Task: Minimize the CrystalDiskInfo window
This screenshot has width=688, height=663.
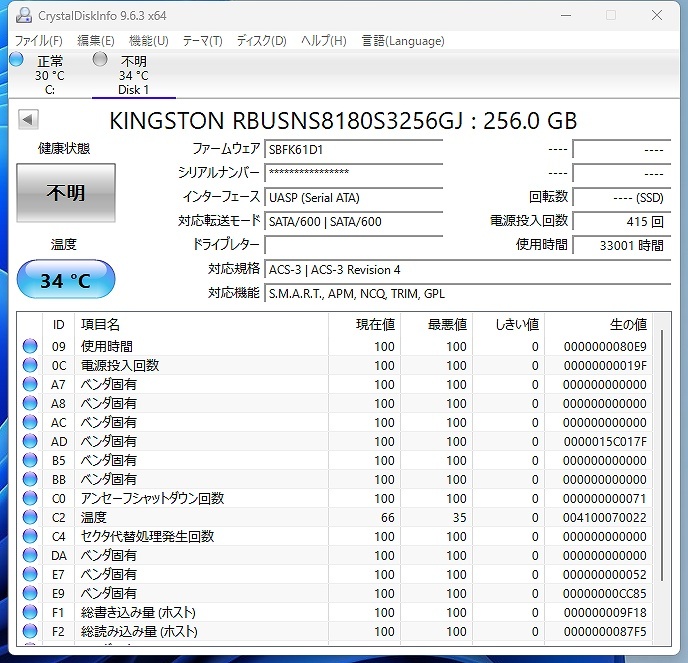Action: pyautogui.click(x=566, y=15)
